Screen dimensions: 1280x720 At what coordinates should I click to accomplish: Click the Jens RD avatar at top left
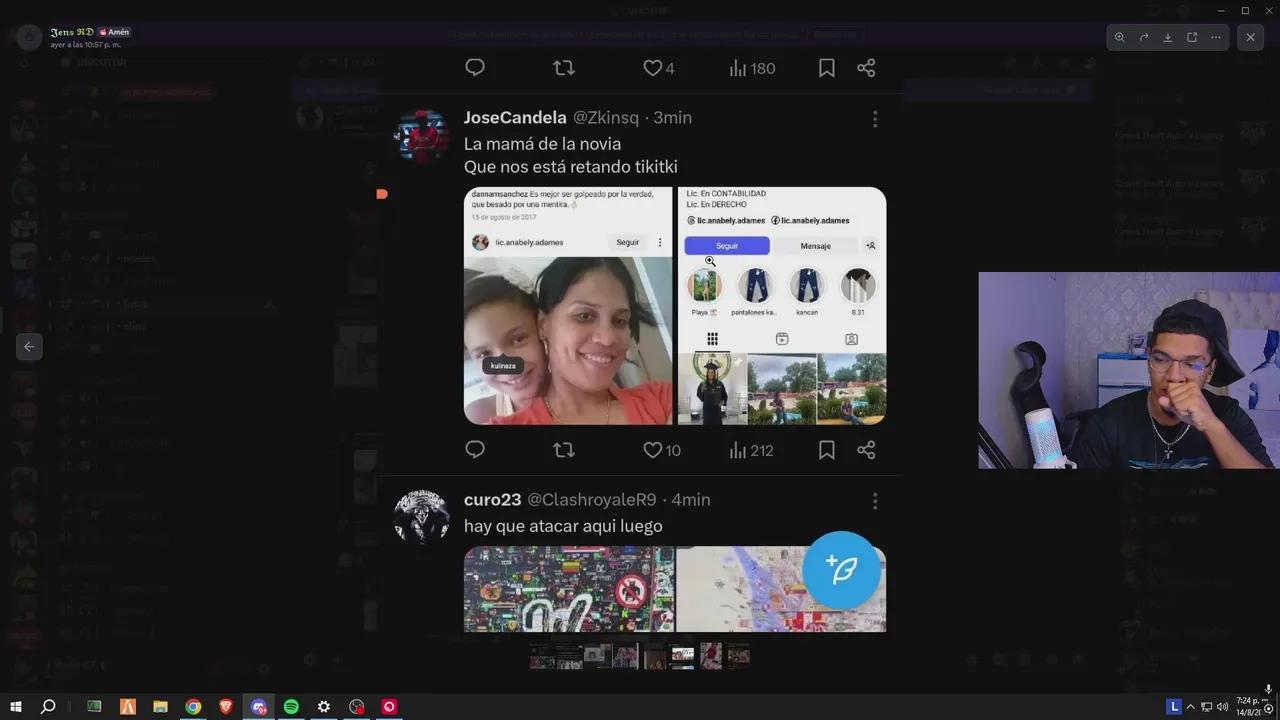pos(29,37)
